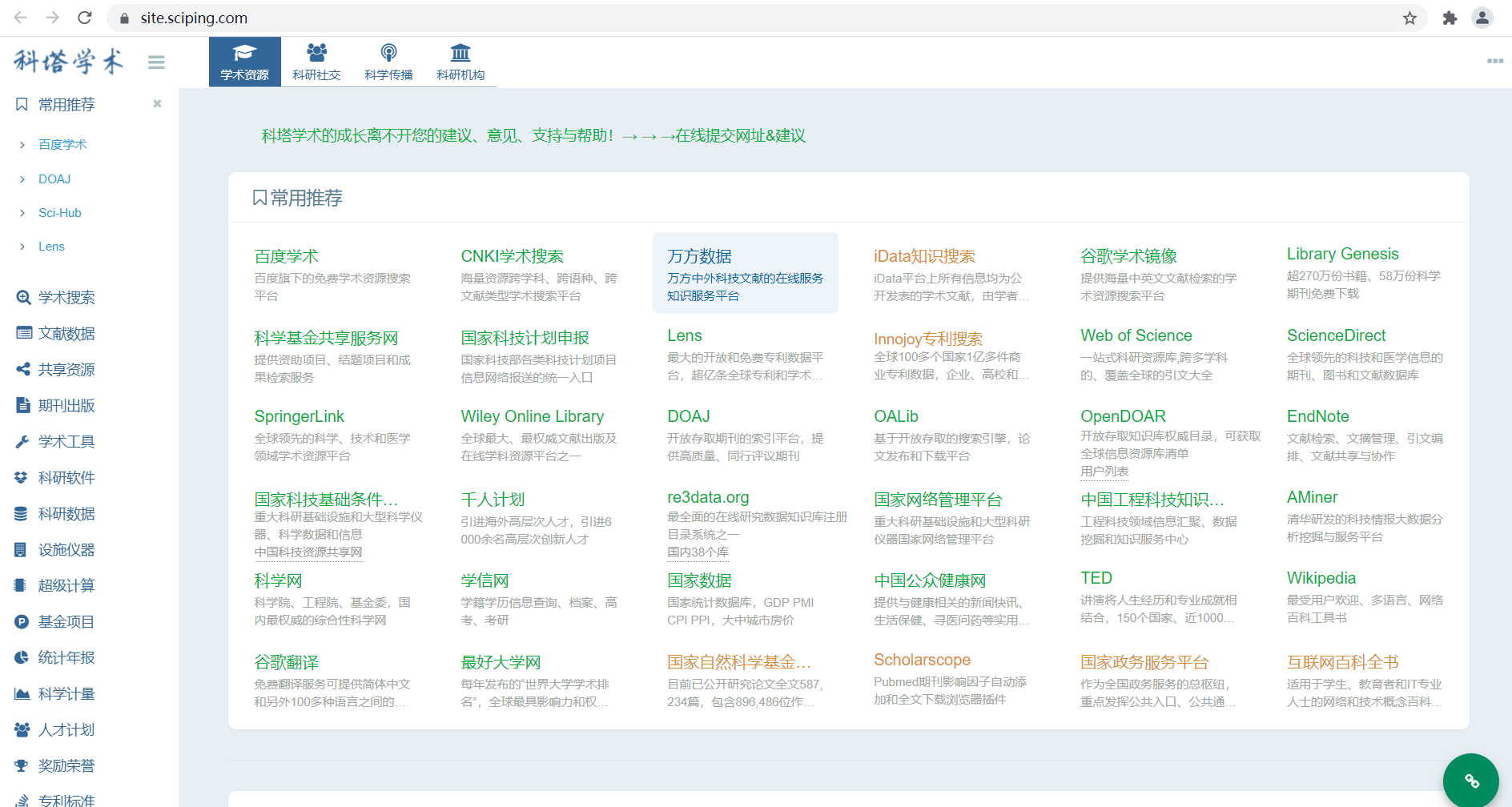Expand the Sci-Hub sidebar chevron

coord(22,213)
